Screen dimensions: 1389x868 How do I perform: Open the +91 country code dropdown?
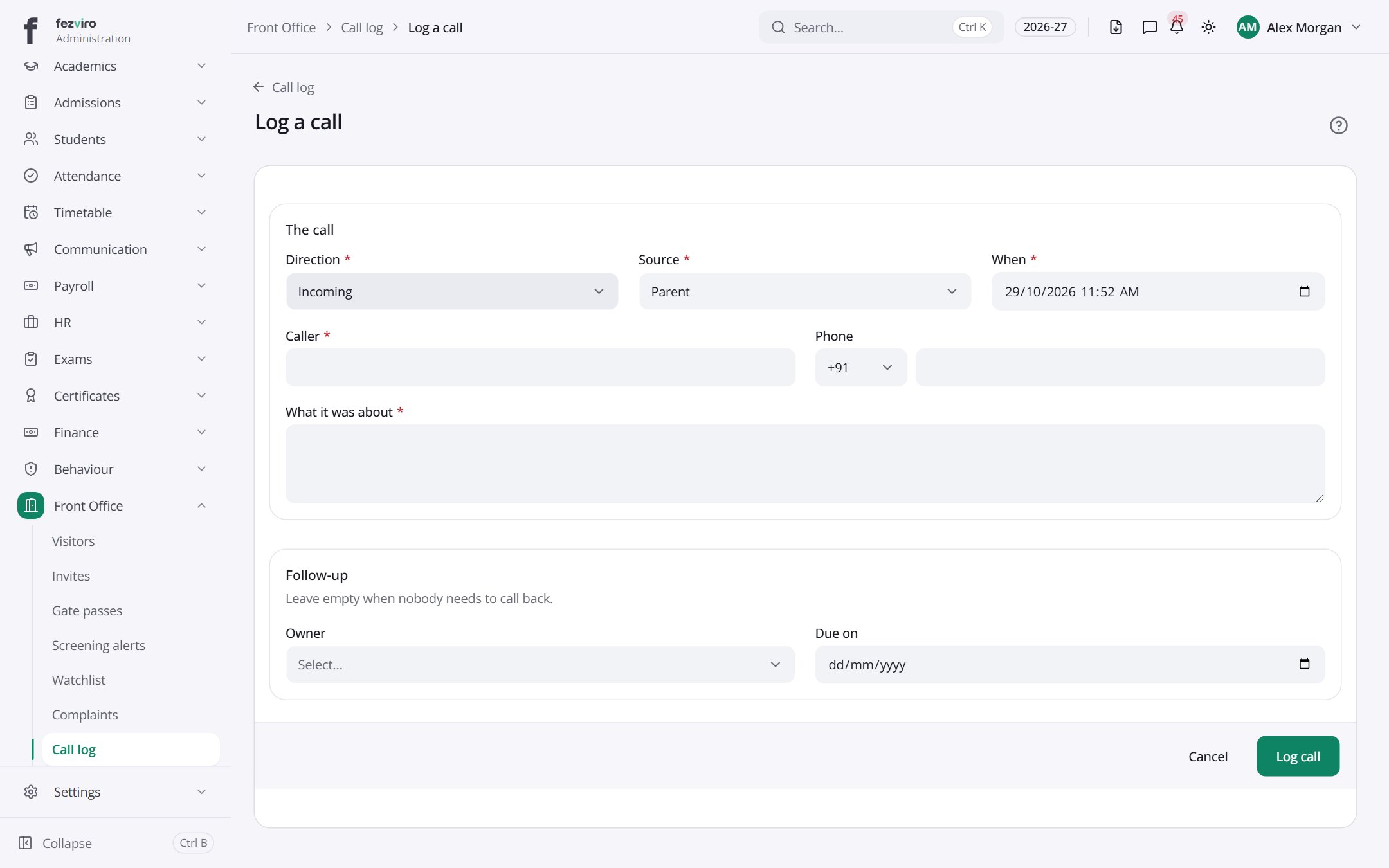pyautogui.click(x=861, y=368)
